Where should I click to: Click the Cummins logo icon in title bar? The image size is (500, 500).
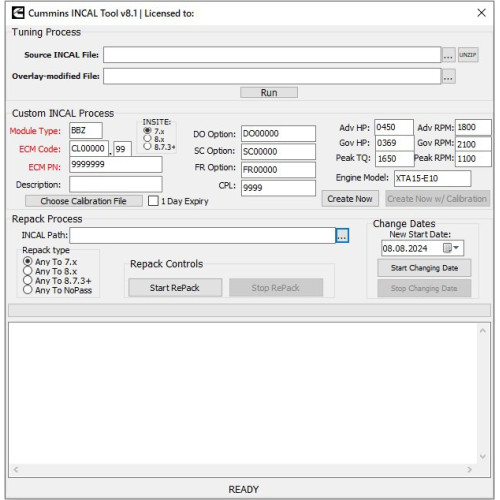[18, 13]
